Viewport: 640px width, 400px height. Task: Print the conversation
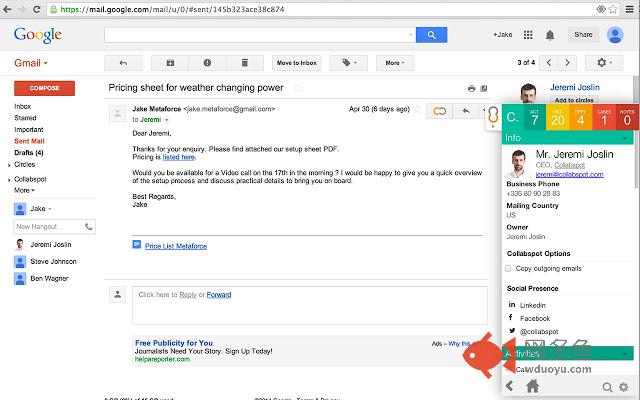471,88
